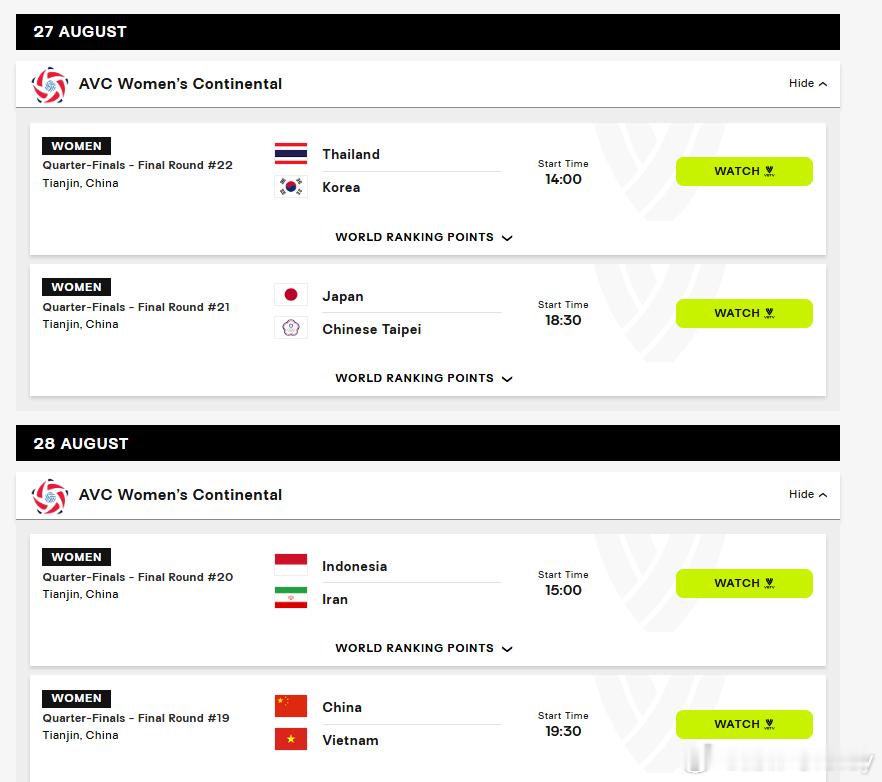This screenshot has height=782, width=882.
Task: Click the Korea flag icon
Action: pos(291,186)
